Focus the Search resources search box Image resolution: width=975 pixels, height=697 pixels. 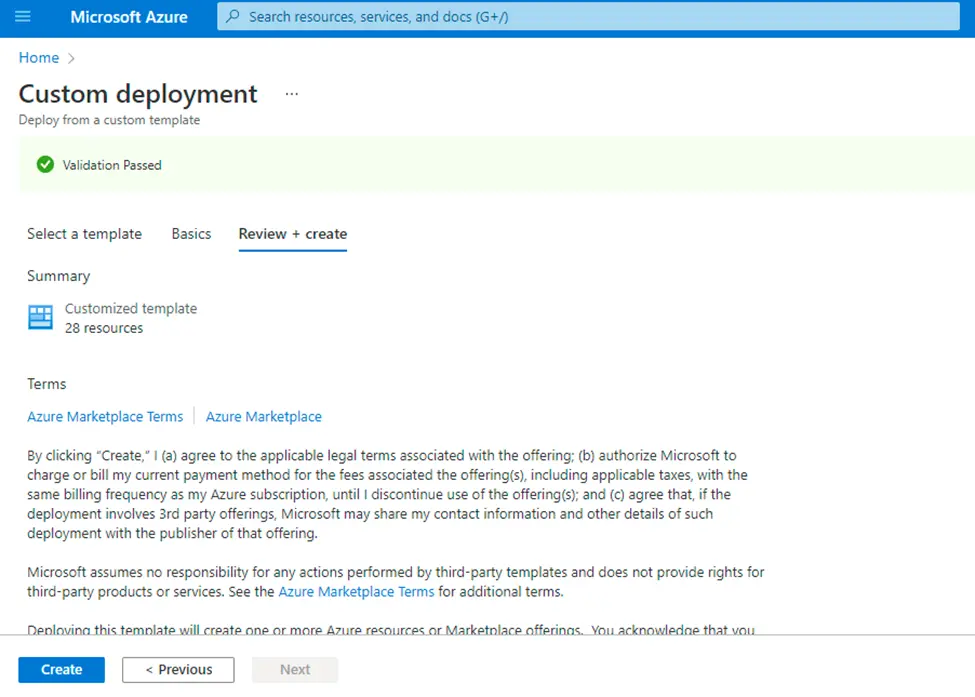588,17
